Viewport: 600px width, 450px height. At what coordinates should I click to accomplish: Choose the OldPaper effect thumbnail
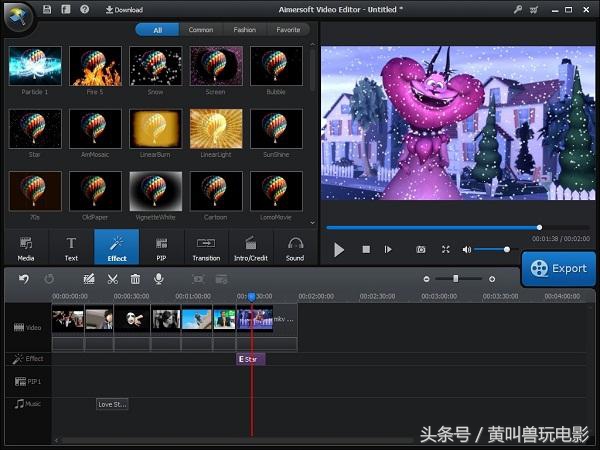[95, 191]
